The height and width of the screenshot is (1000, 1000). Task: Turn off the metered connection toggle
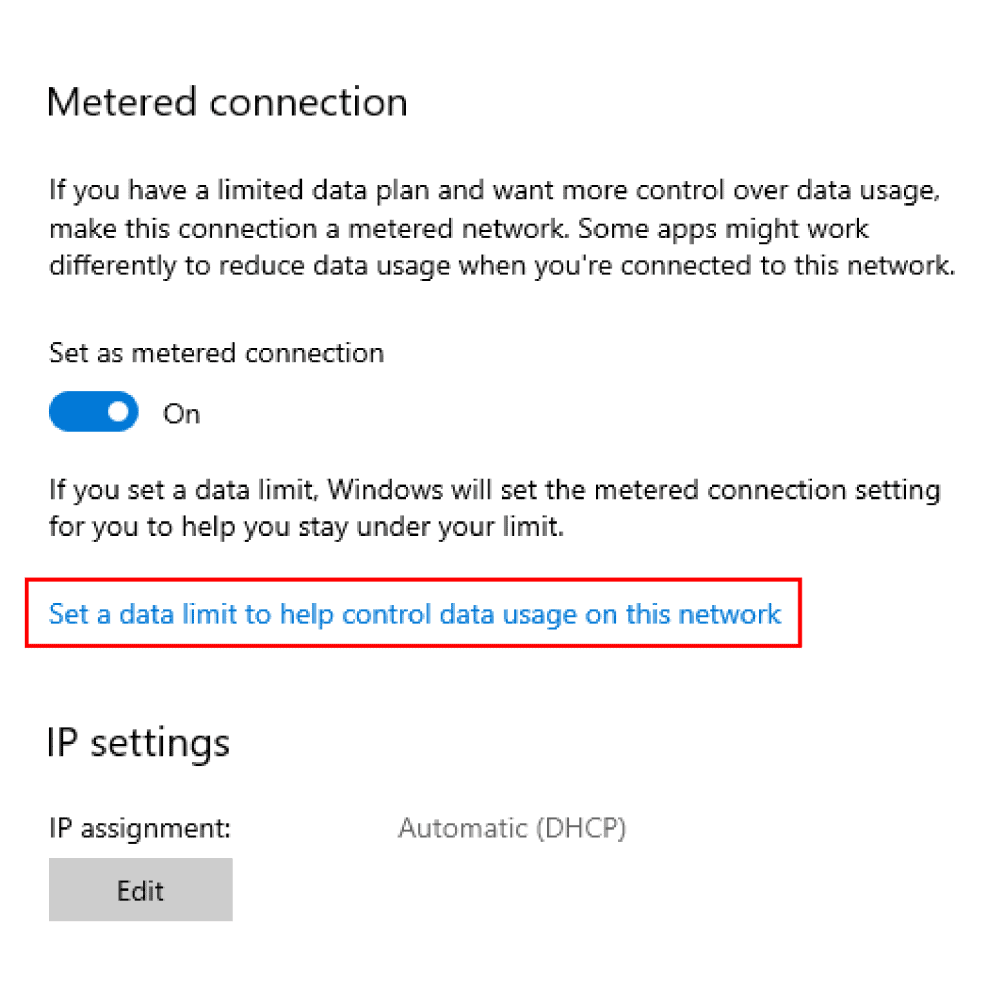pos(94,412)
